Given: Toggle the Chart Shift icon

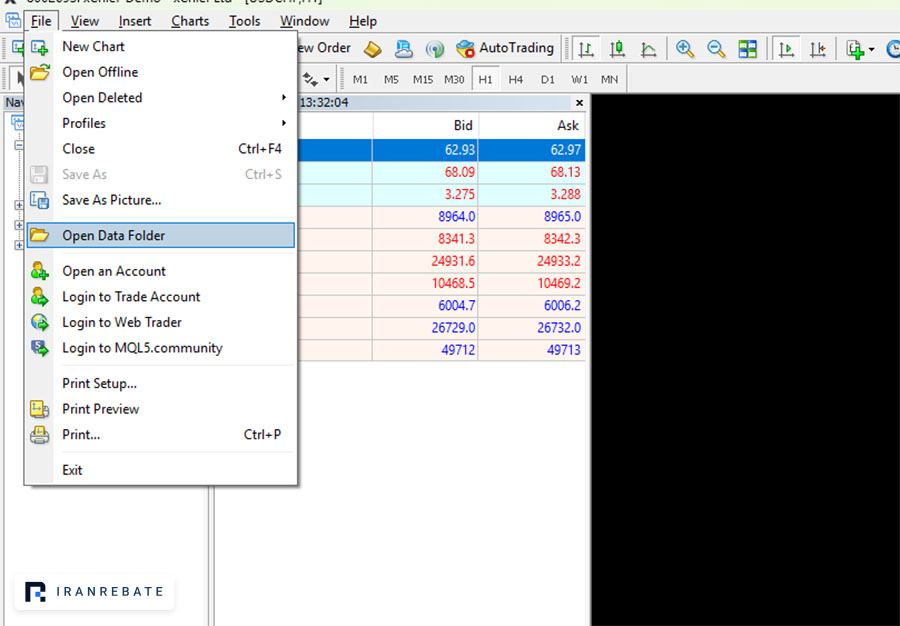Looking at the screenshot, I should pyautogui.click(x=817, y=49).
